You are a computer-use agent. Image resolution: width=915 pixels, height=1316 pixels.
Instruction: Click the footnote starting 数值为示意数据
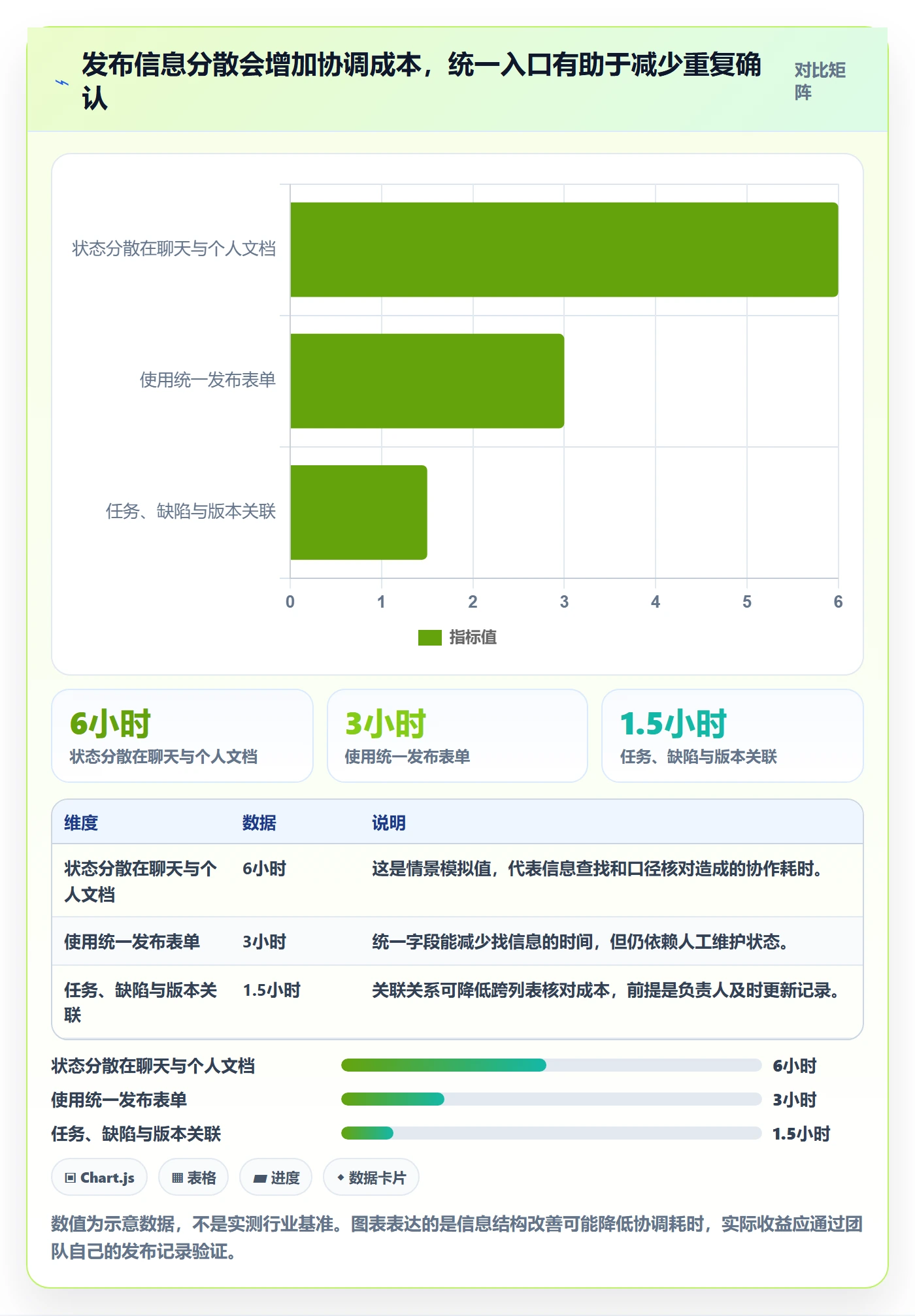point(457,1237)
